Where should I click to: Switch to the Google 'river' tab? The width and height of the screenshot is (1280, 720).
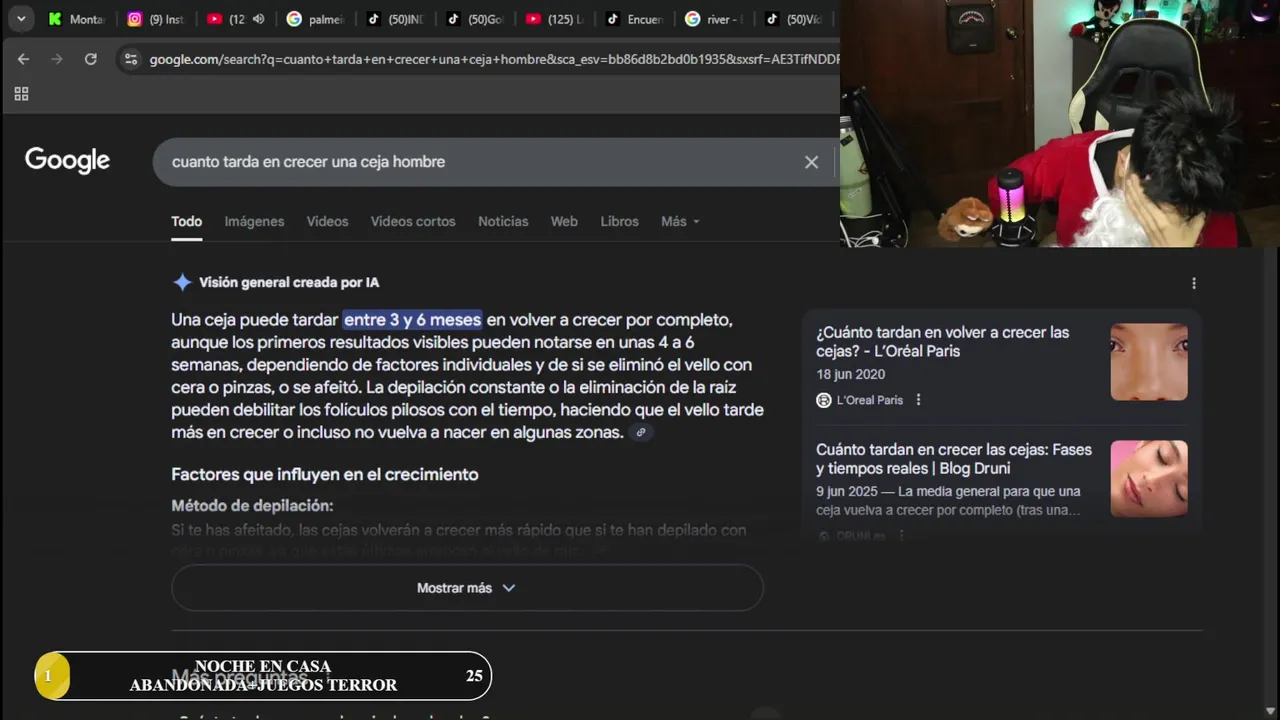(x=712, y=19)
